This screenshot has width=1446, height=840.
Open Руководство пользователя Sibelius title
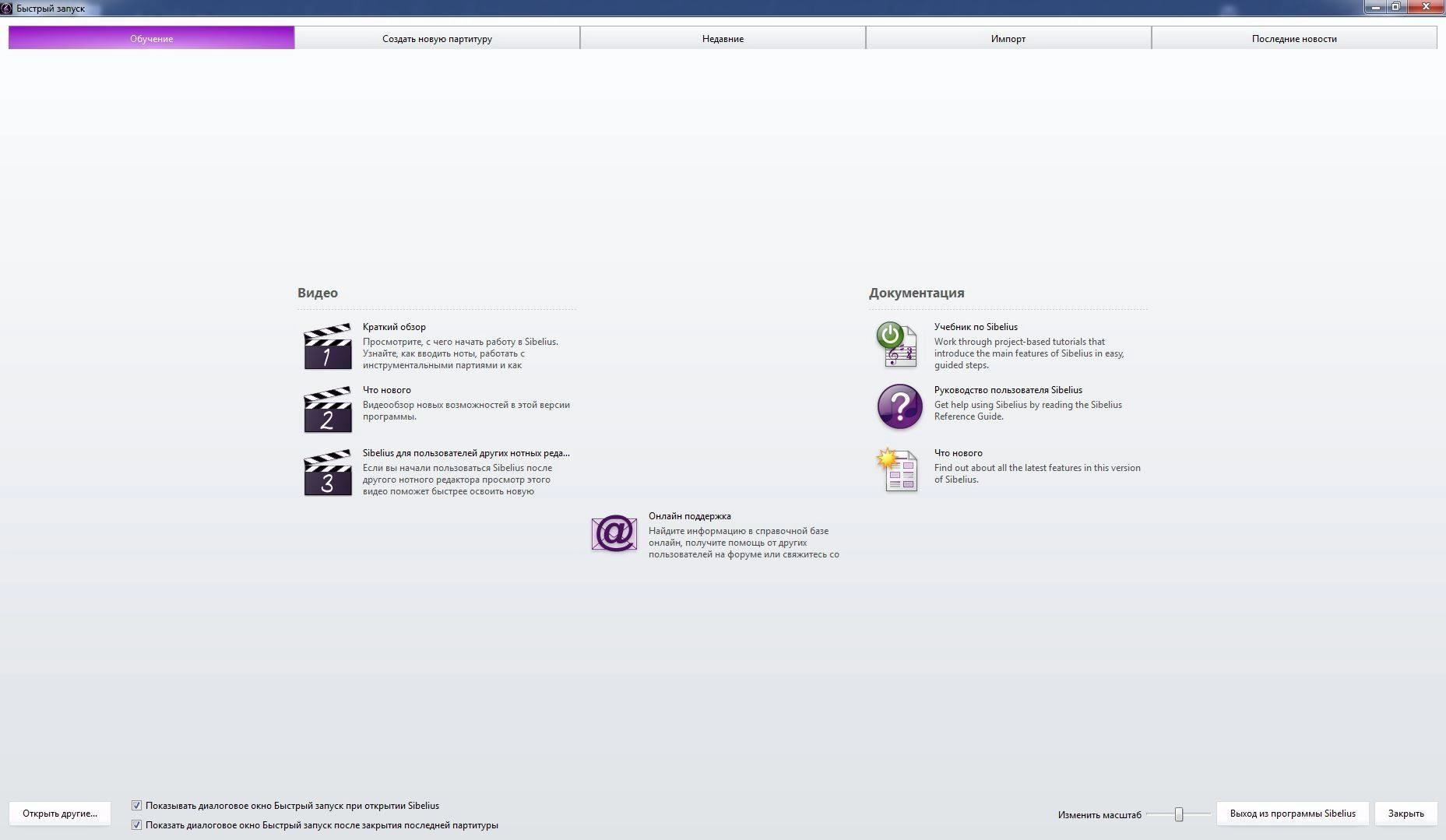point(1008,390)
